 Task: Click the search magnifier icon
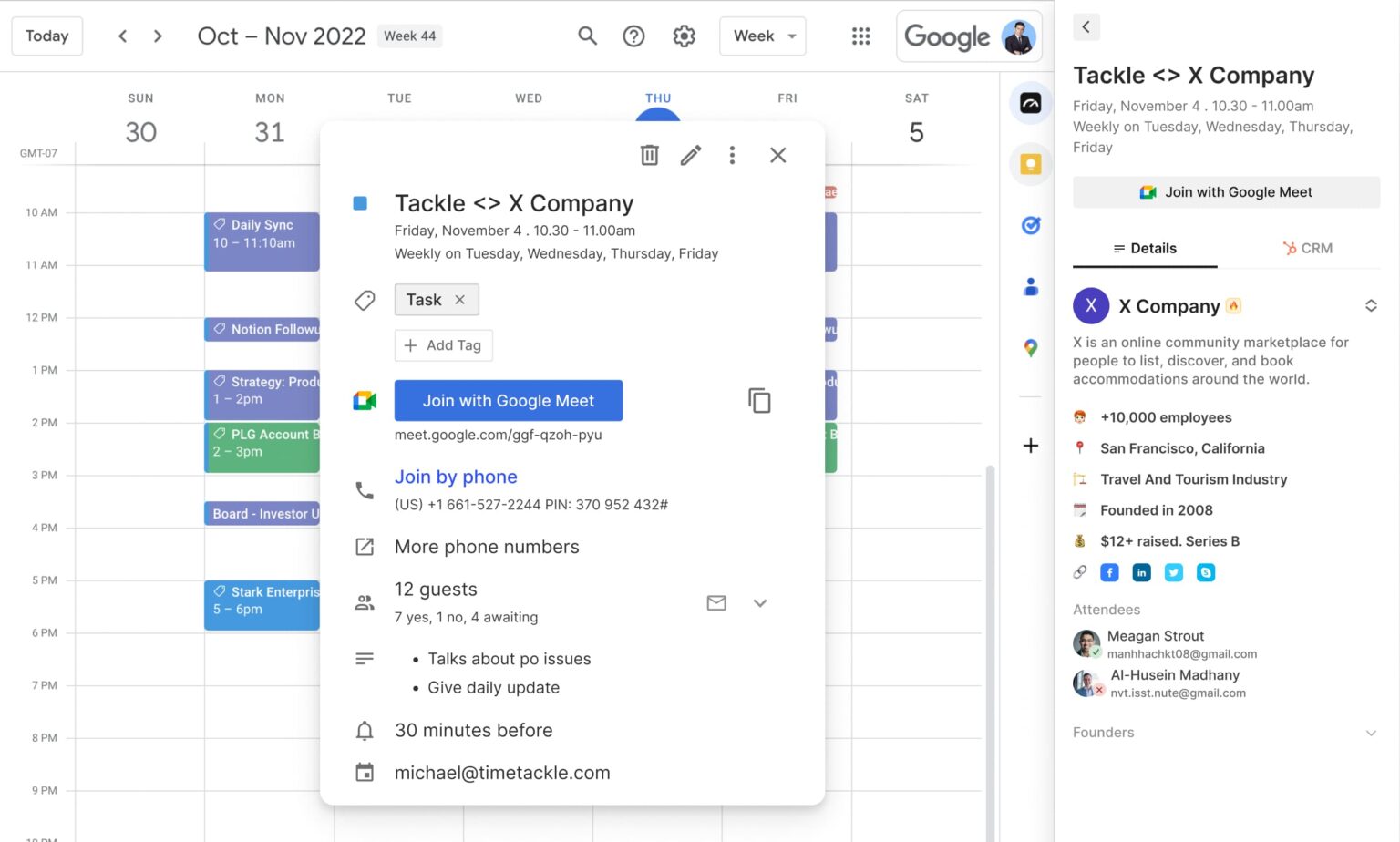[x=587, y=36]
